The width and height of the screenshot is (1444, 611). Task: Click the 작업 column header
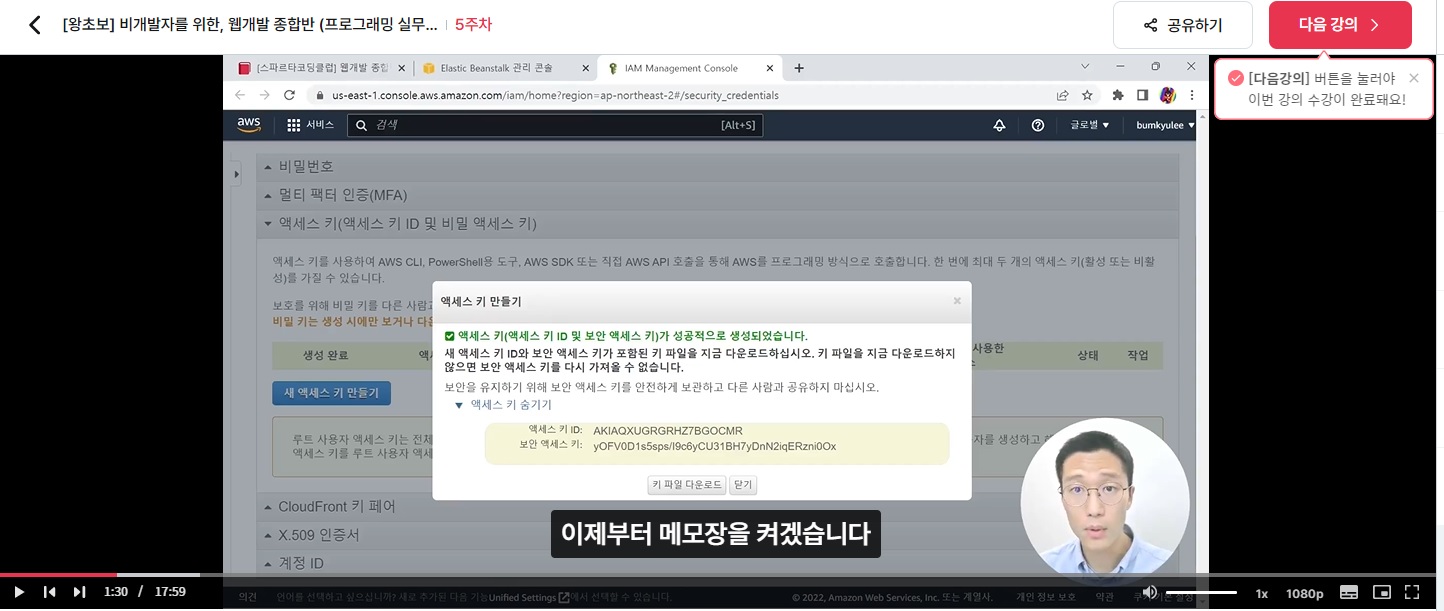(x=1138, y=355)
